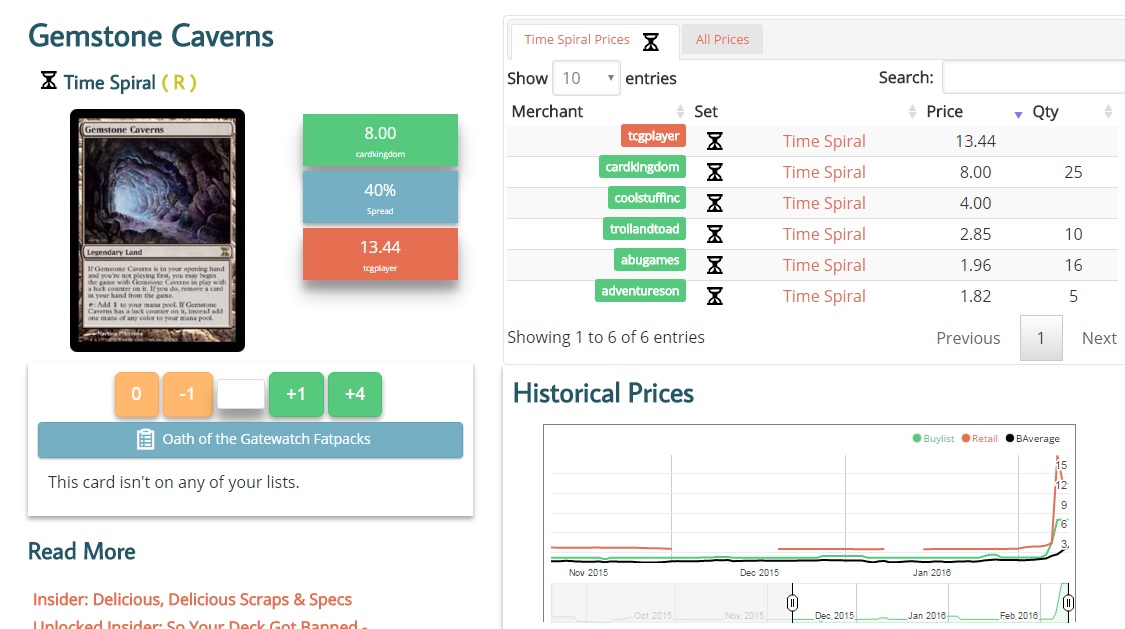Click the set icon in the abugames row

(x=714, y=265)
